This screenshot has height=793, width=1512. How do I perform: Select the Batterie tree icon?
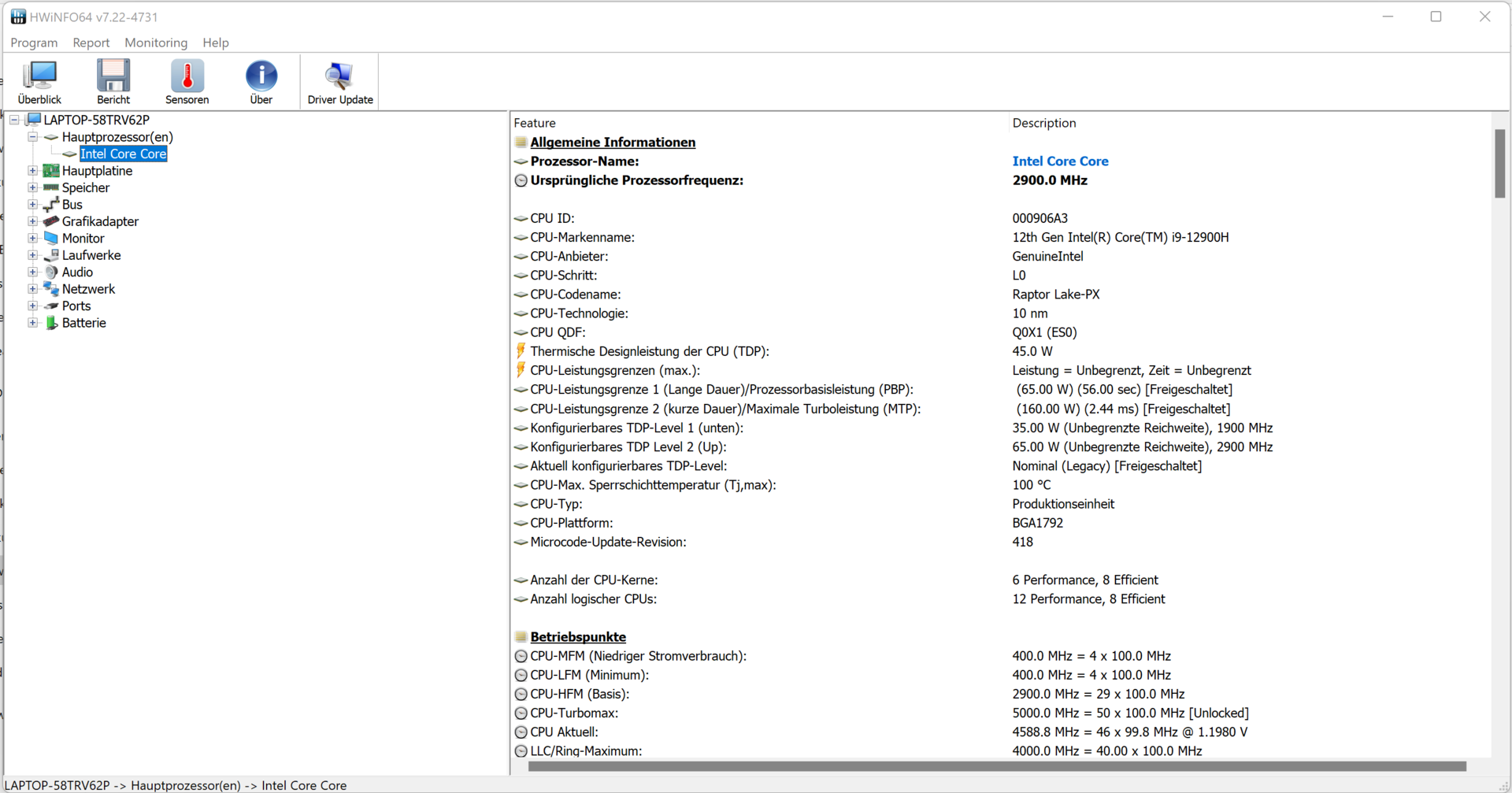coord(51,323)
